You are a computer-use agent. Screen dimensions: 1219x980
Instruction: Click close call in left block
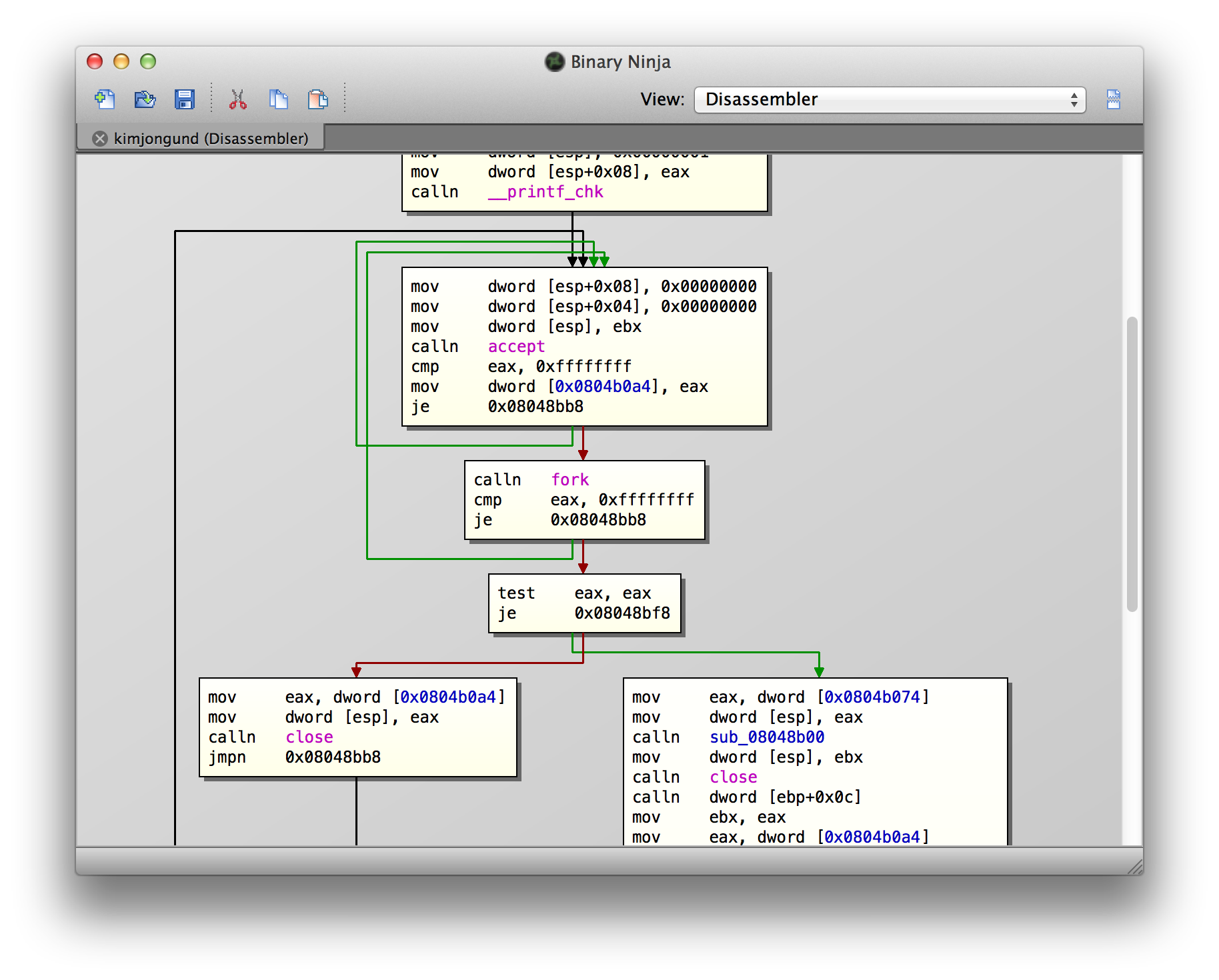coord(309,737)
